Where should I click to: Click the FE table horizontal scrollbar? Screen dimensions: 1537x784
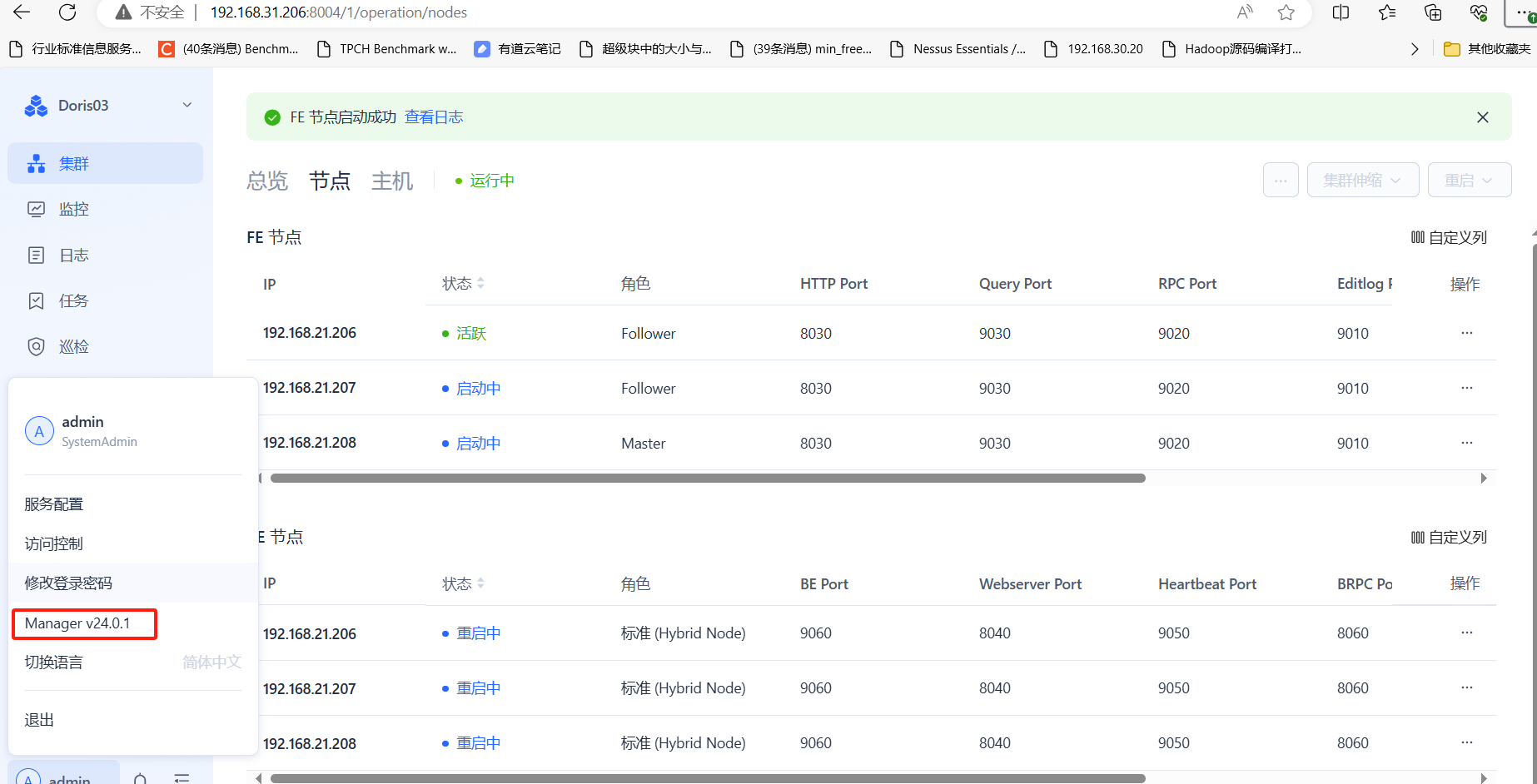point(708,478)
